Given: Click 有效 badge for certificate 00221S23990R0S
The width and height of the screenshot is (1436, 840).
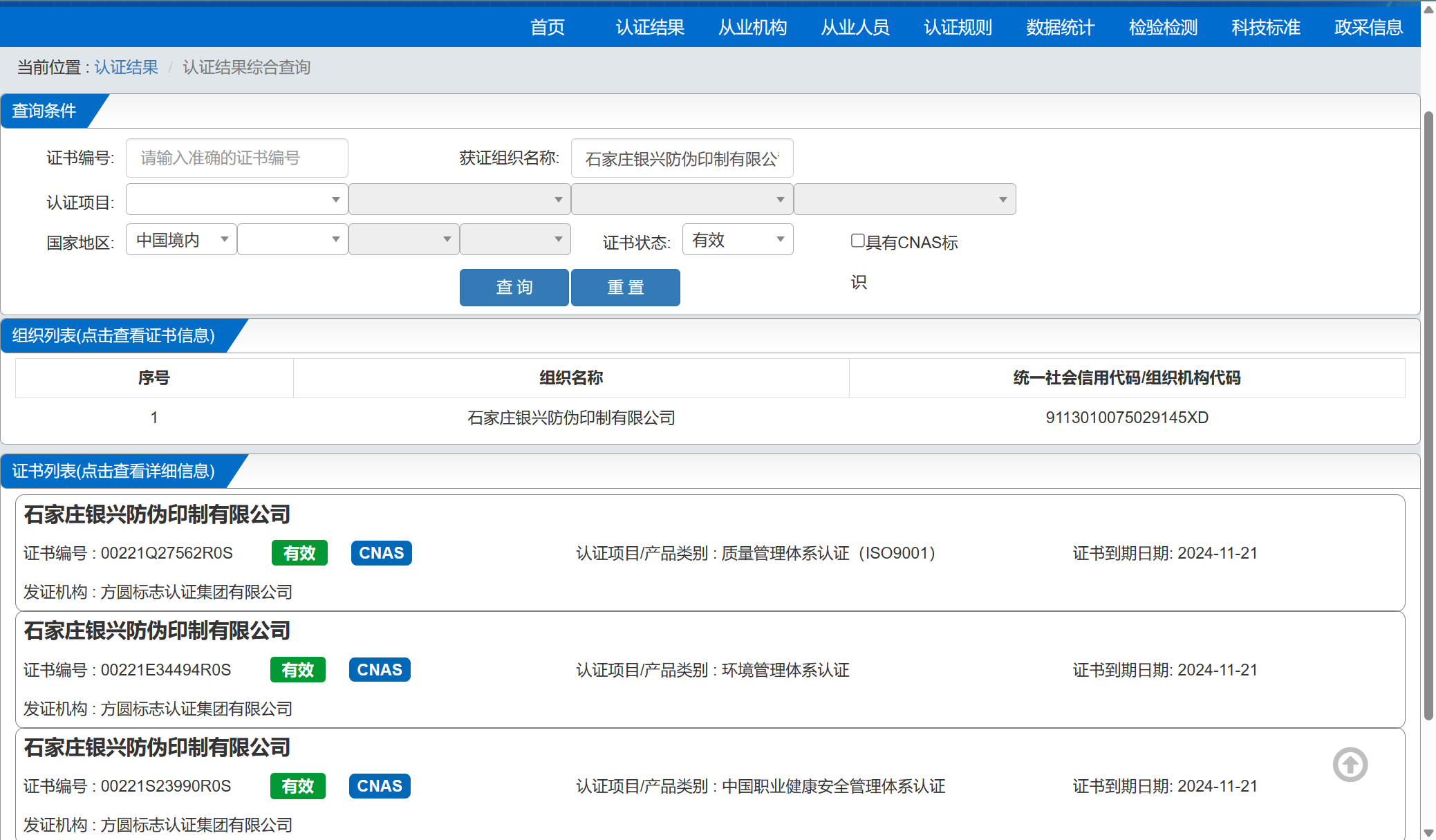Looking at the screenshot, I should pos(298,786).
